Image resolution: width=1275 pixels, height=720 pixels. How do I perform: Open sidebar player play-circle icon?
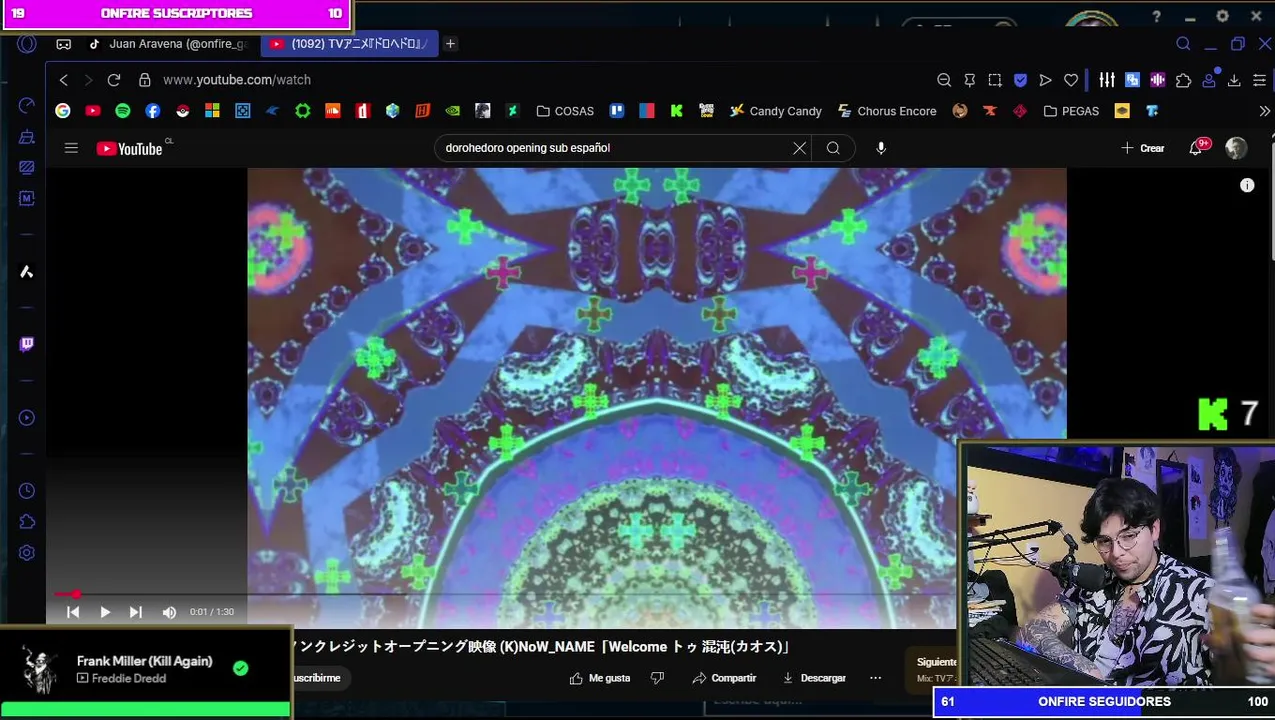click(x=27, y=418)
